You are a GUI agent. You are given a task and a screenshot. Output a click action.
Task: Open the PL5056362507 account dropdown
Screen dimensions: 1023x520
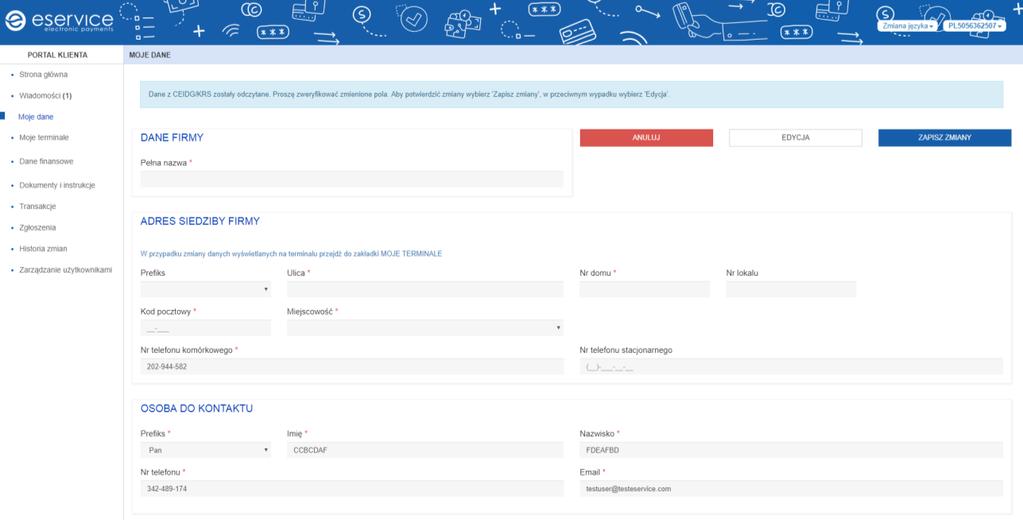click(975, 25)
